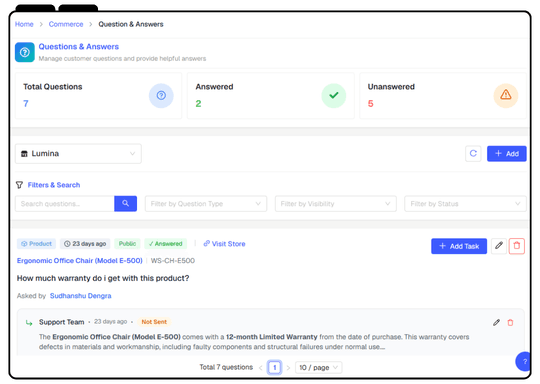Click the SKU text WS-CH-E500
Screen dimensions: 540x384
pyautogui.click(x=173, y=261)
